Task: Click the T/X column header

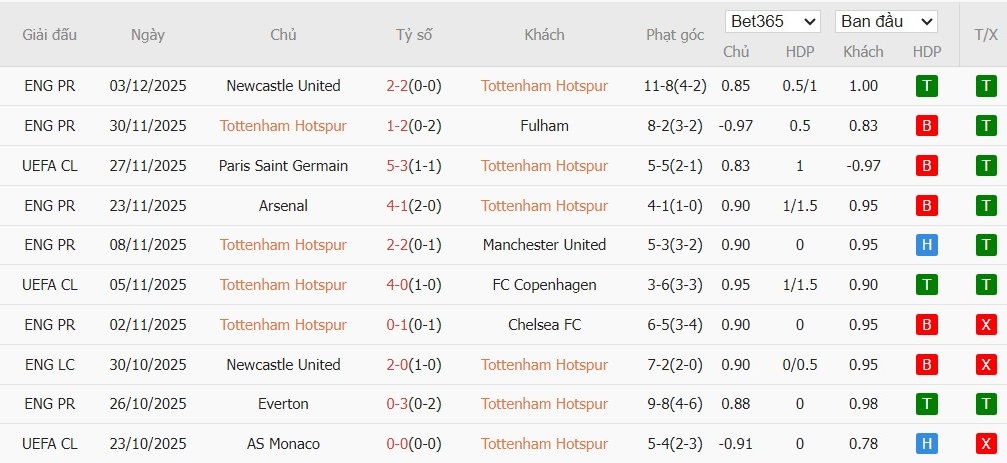Action: [986, 35]
